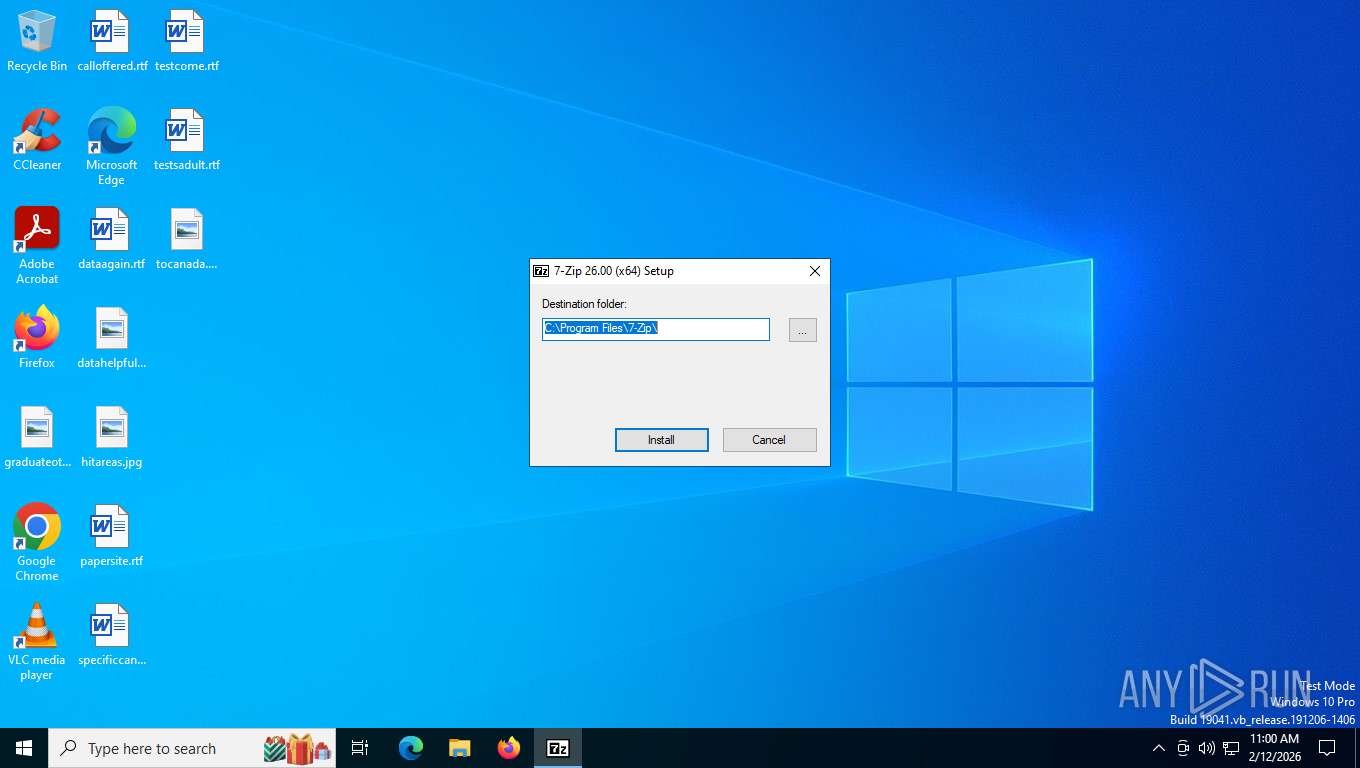Select the Adobe Acrobat desktop shortcut

[37, 246]
